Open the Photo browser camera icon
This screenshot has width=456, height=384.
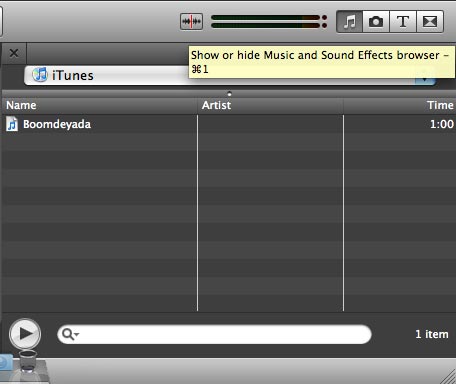point(376,22)
